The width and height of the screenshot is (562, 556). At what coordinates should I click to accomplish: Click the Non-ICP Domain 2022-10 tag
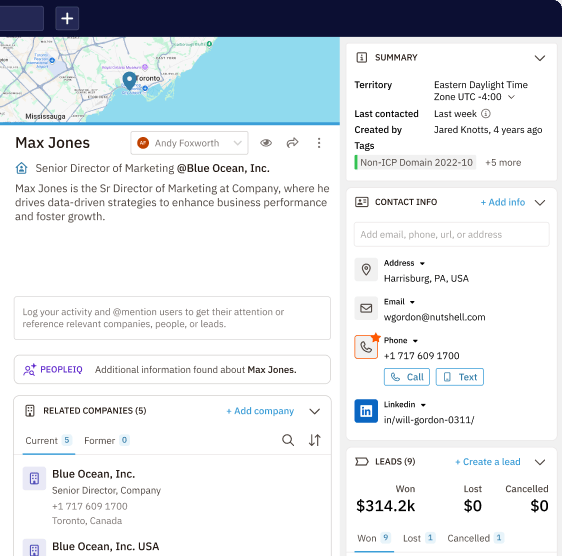tap(416, 163)
